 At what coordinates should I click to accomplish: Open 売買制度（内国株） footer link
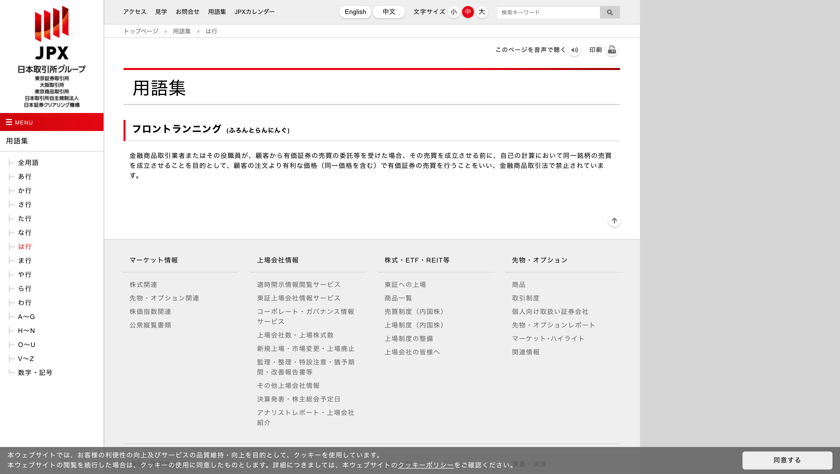[414, 311]
